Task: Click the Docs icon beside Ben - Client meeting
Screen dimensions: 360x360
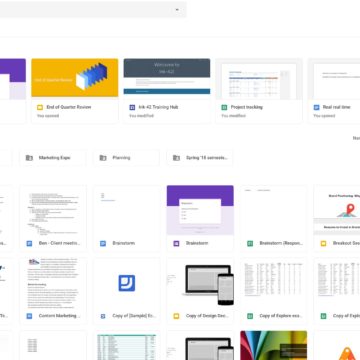Action: point(29,243)
